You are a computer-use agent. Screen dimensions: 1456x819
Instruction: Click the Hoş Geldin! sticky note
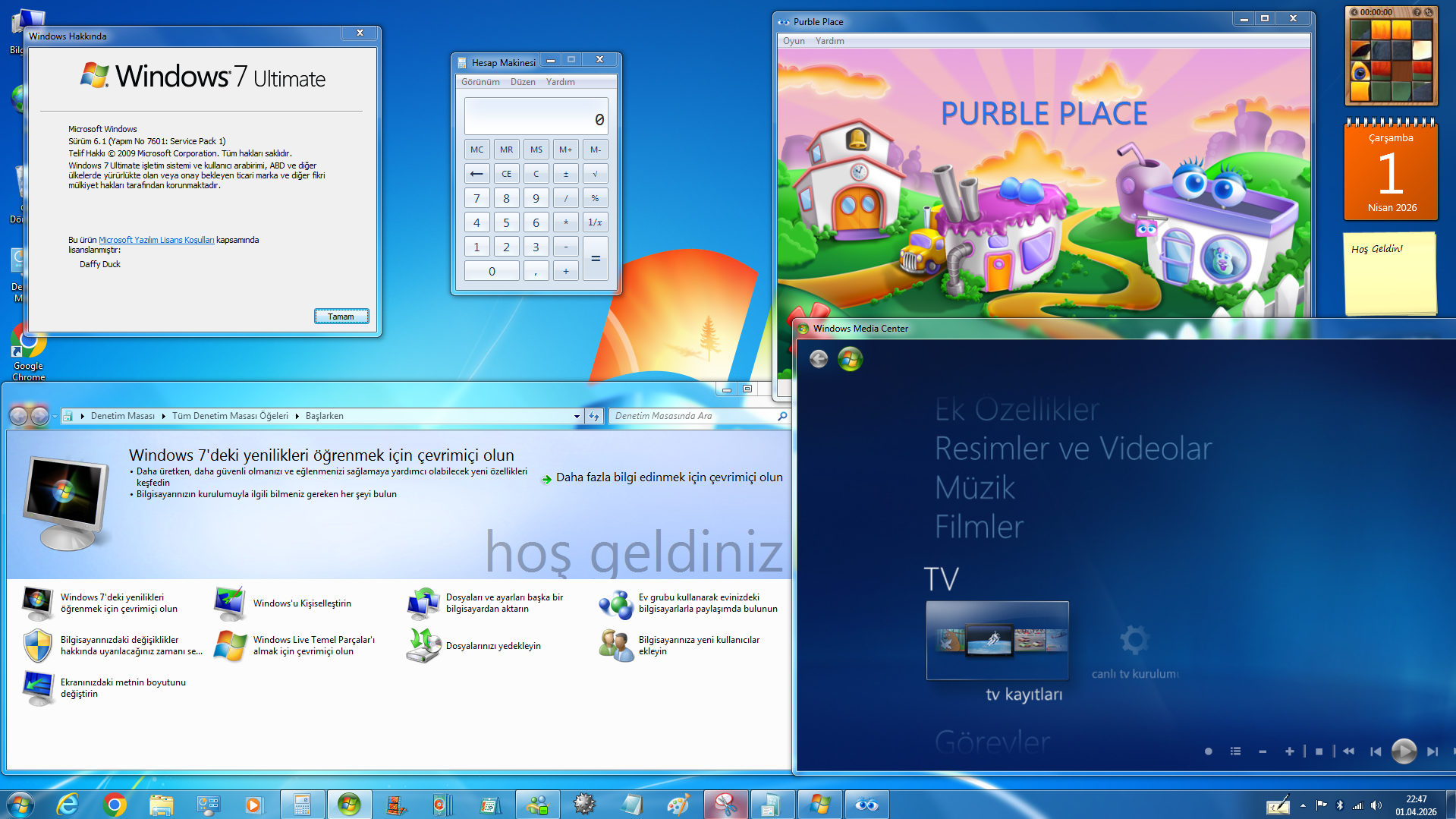(1390, 273)
